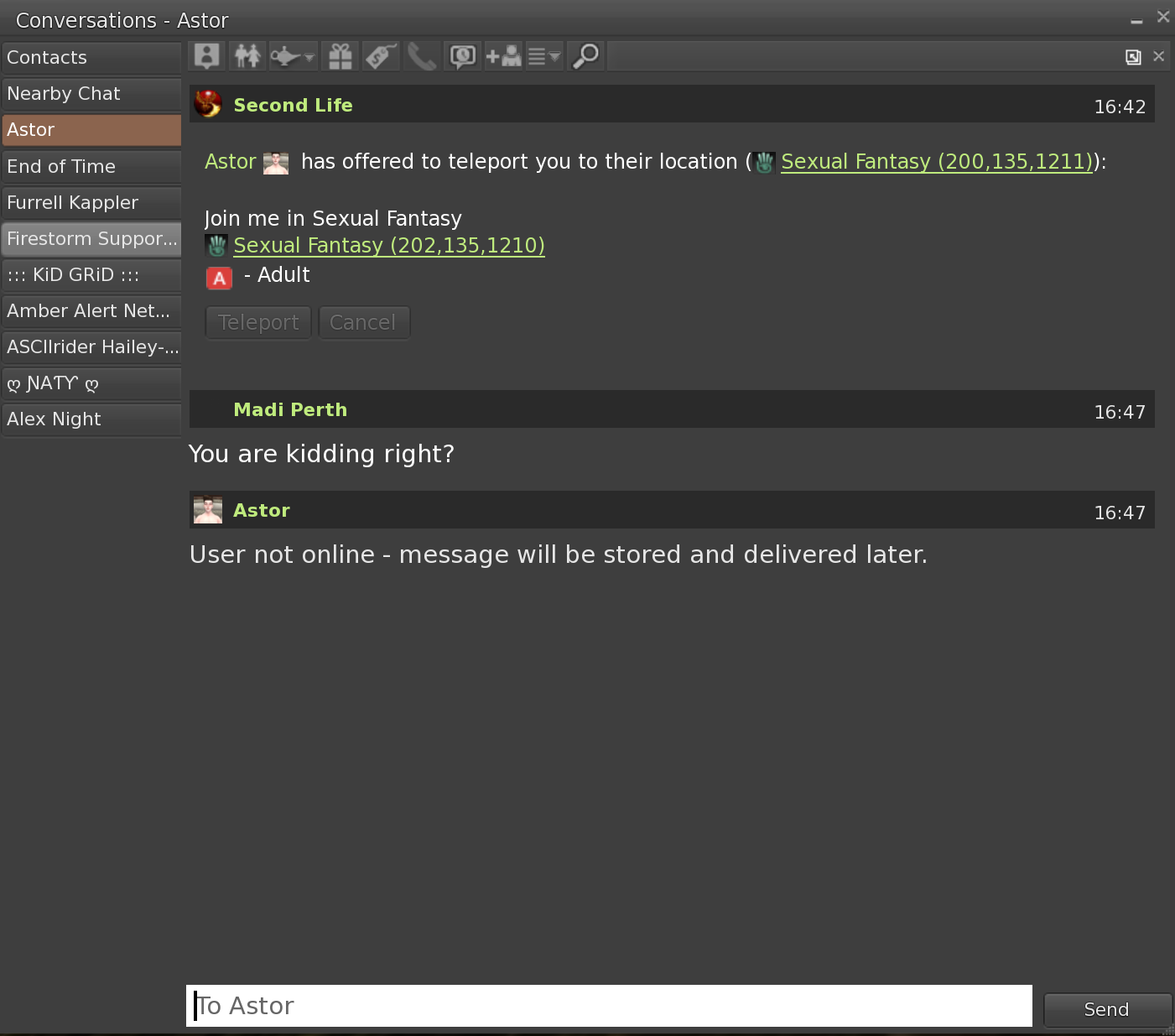Click the 16:42 timestamp
Image resolution: width=1175 pixels, height=1036 pixels.
(1120, 107)
